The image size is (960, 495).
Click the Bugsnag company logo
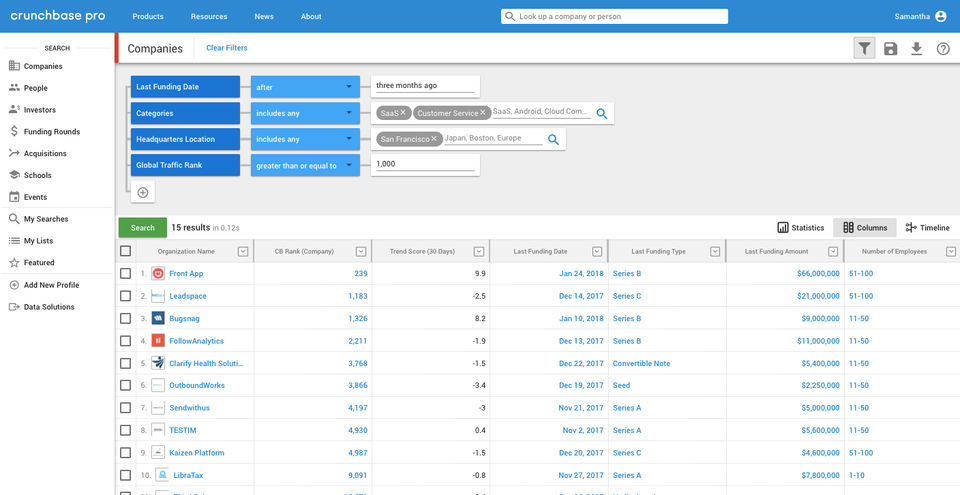tap(158, 319)
